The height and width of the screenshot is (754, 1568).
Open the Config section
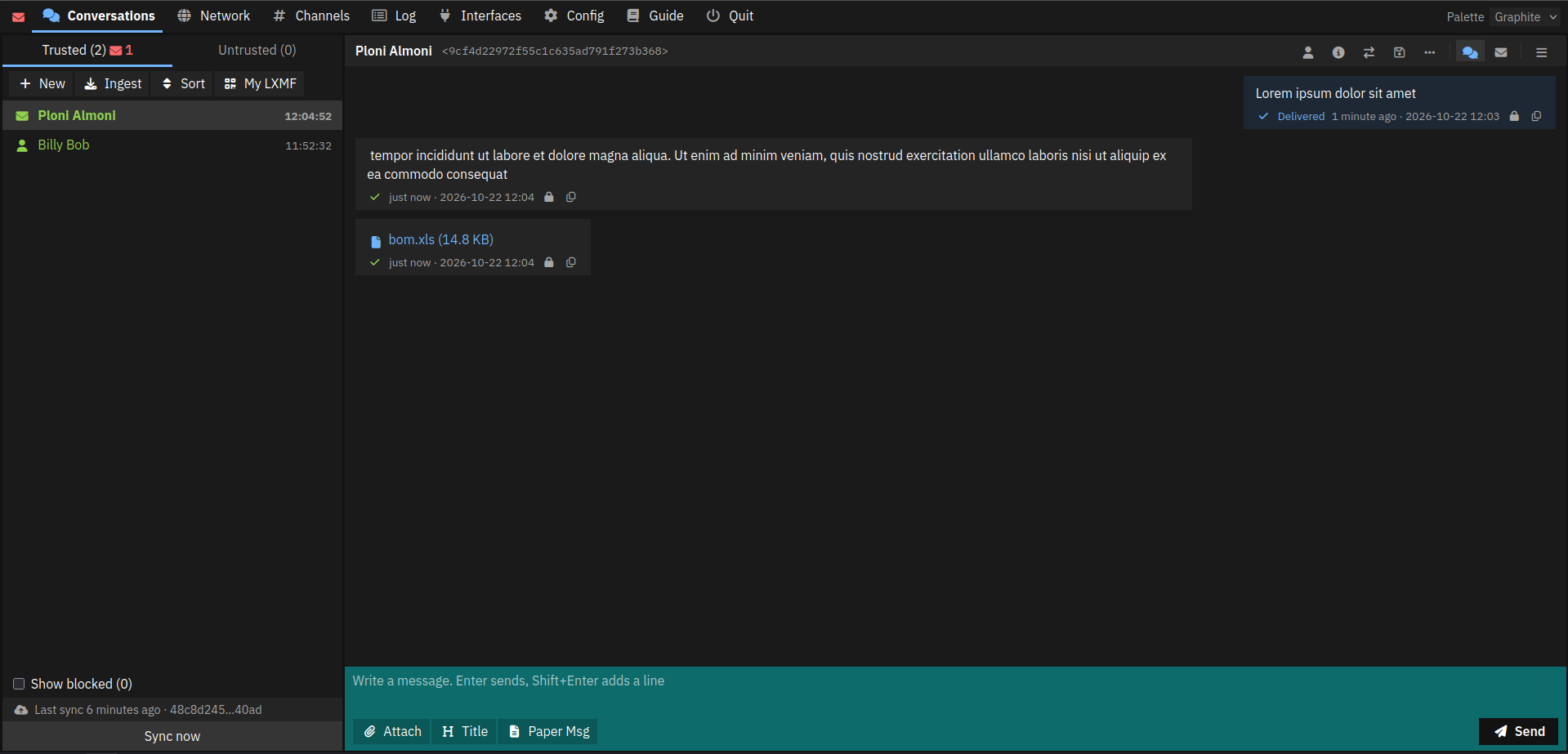[x=574, y=16]
